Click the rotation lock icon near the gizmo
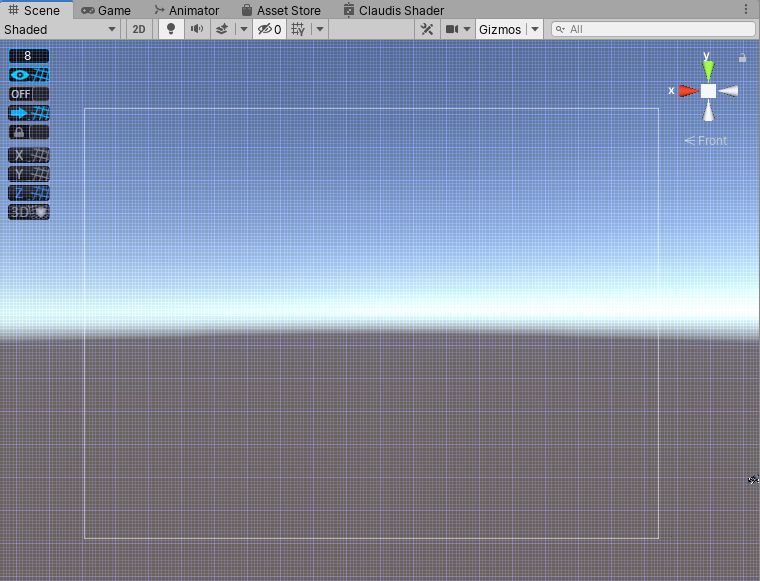760x581 pixels. pyautogui.click(x=742, y=58)
